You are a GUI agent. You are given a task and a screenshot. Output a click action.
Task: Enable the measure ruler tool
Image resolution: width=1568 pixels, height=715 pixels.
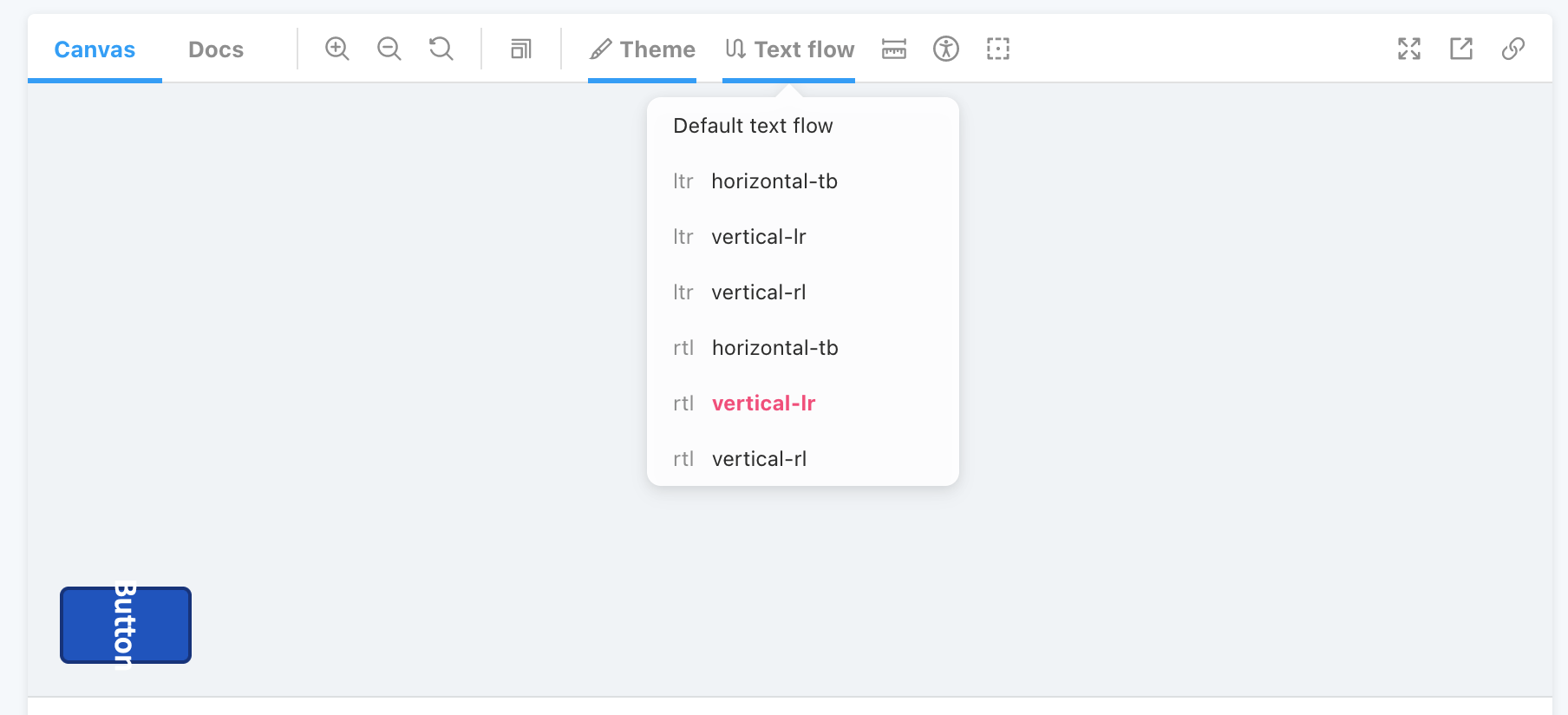coord(894,49)
